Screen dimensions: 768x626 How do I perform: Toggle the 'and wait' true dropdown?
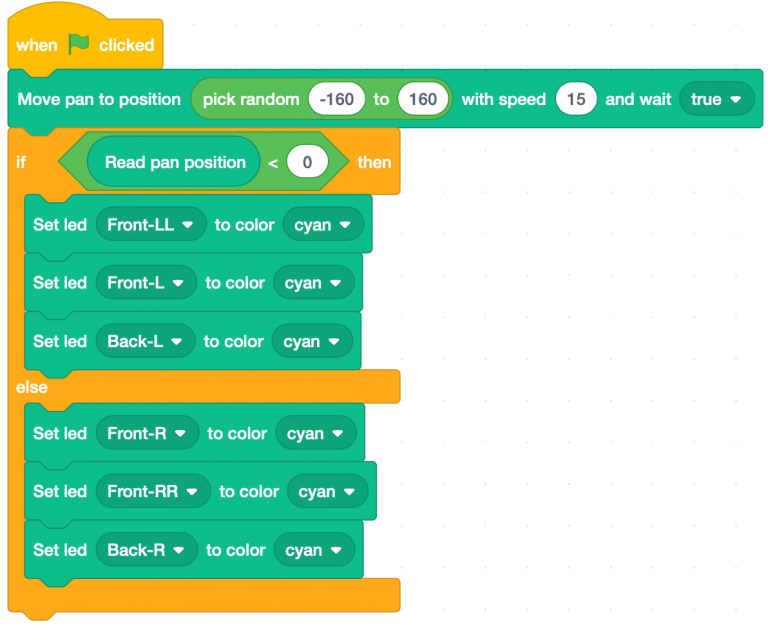(x=715, y=99)
